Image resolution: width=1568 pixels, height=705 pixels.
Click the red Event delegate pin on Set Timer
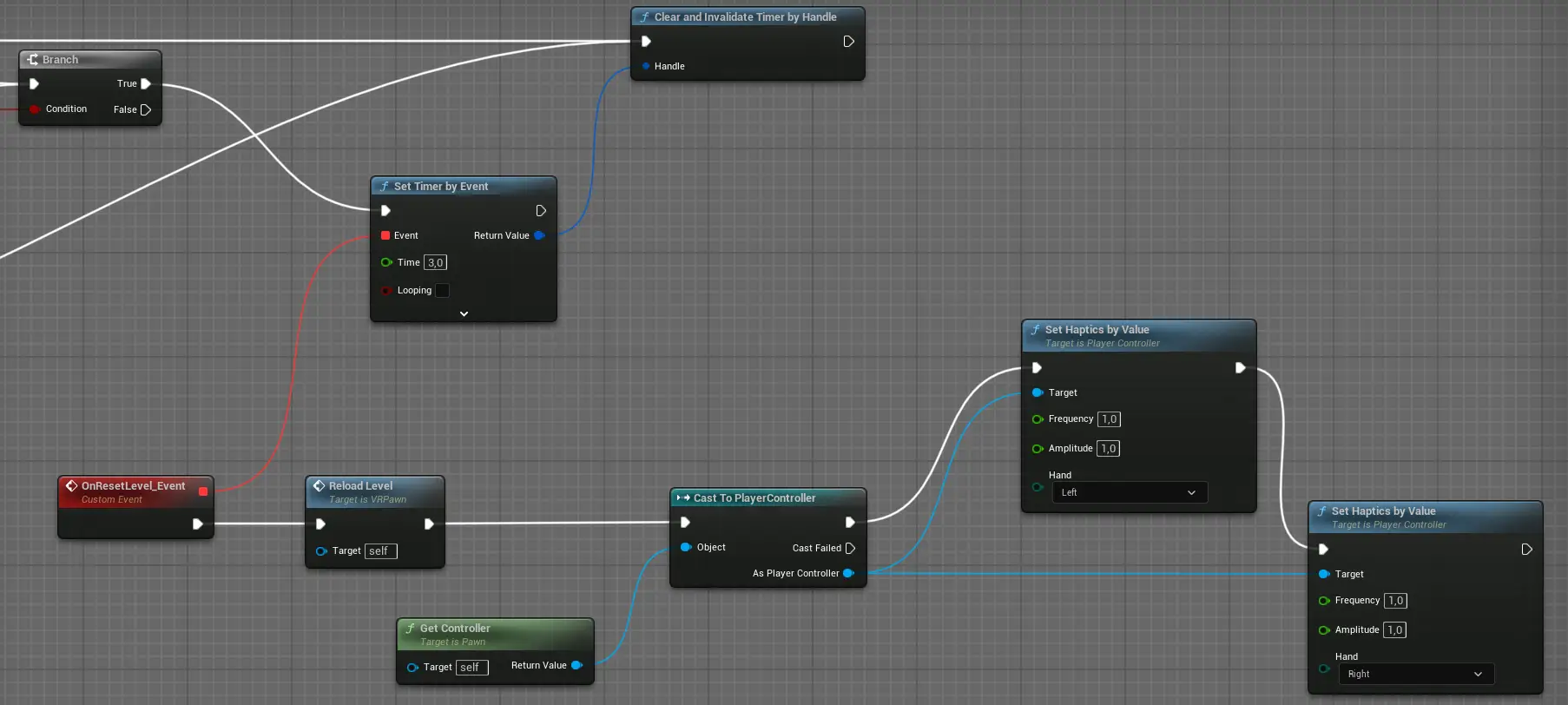click(x=385, y=236)
